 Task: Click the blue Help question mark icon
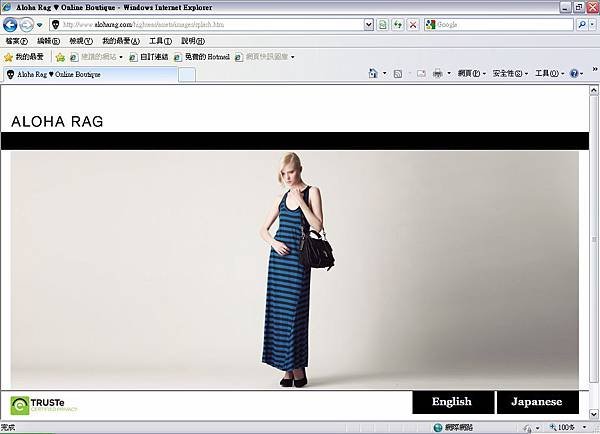[574, 73]
